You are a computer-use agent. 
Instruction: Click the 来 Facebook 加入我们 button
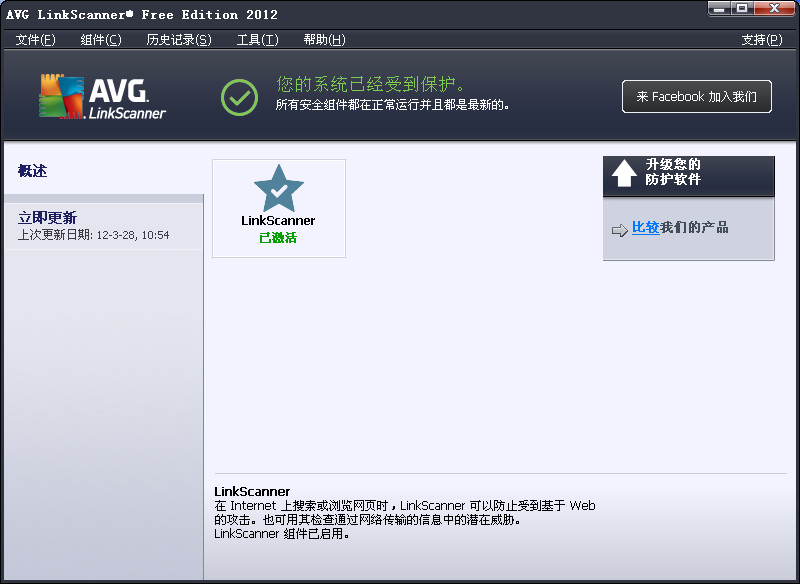click(696, 96)
